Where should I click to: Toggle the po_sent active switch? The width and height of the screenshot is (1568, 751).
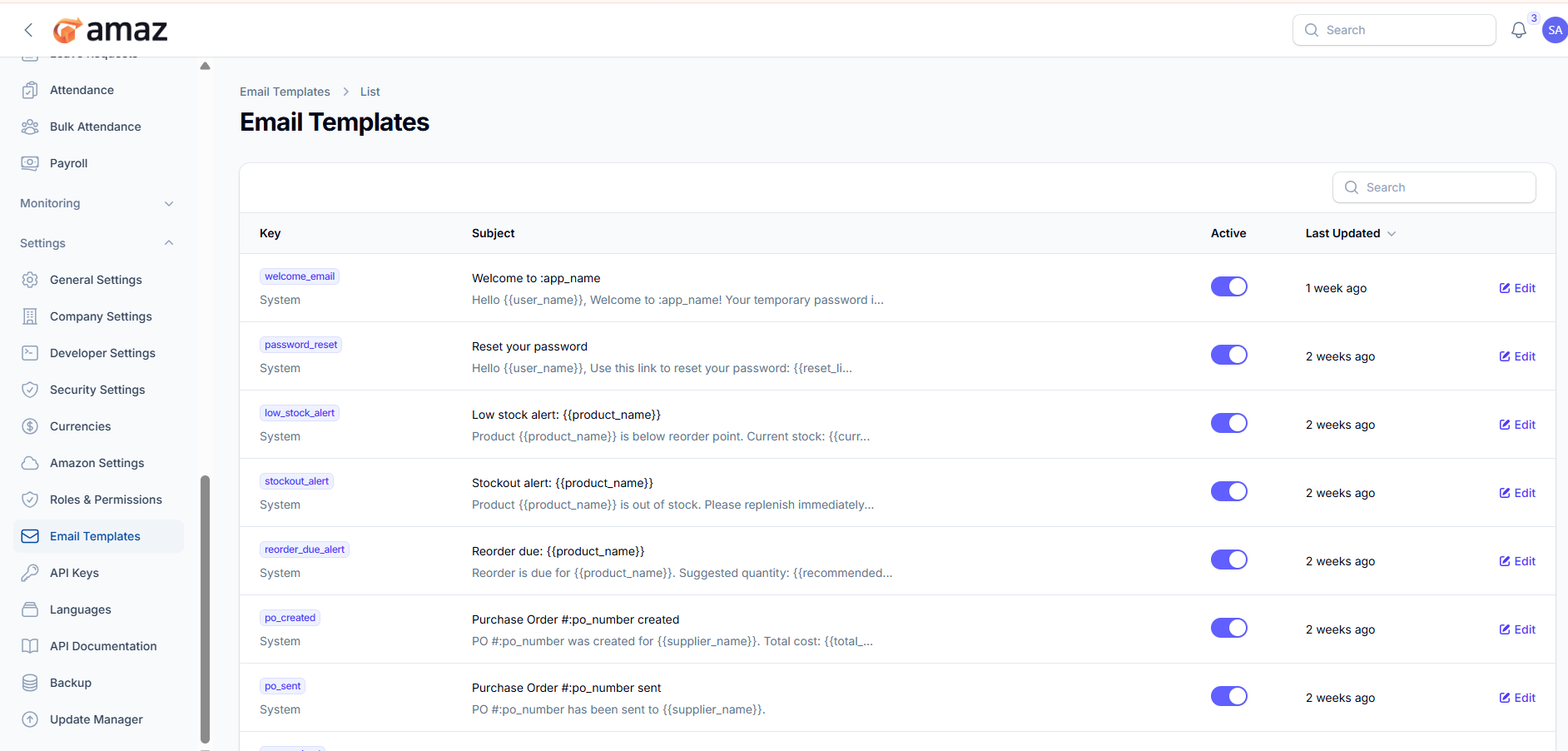coord(1229,696)
